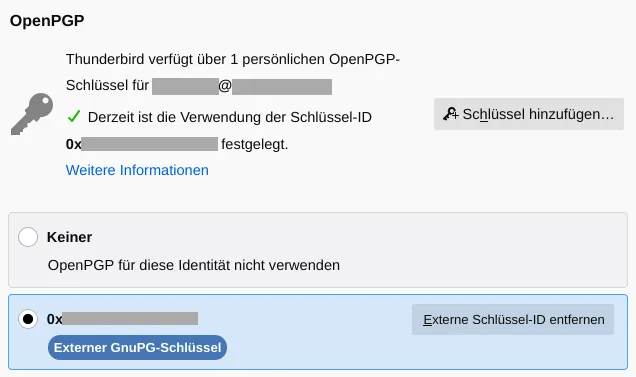This screenshot has width=636, height=377.
Task: Click "Derzeit ist die Verwendung der Schlüssel-ID" text
Action: (x=230, y=117)
